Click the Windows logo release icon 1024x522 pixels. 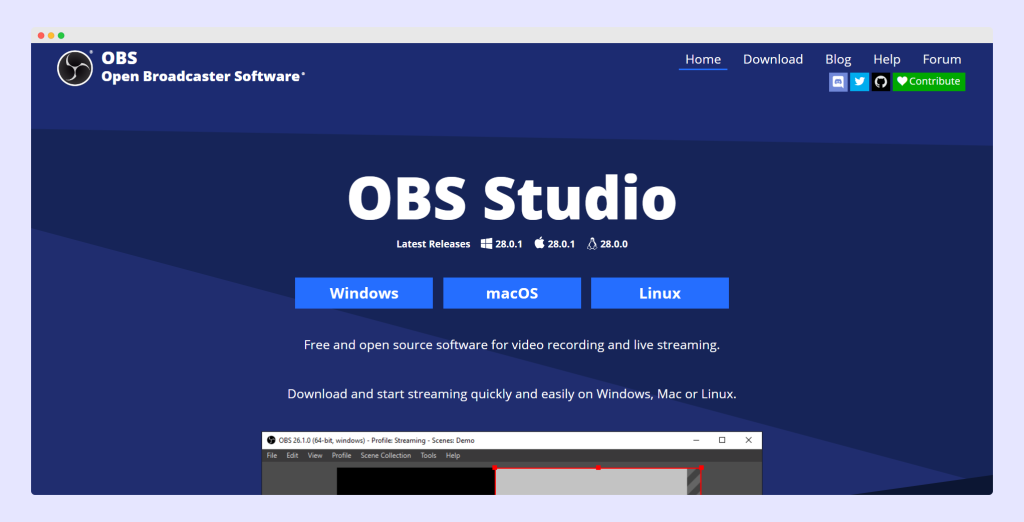(x=487, y=244)
